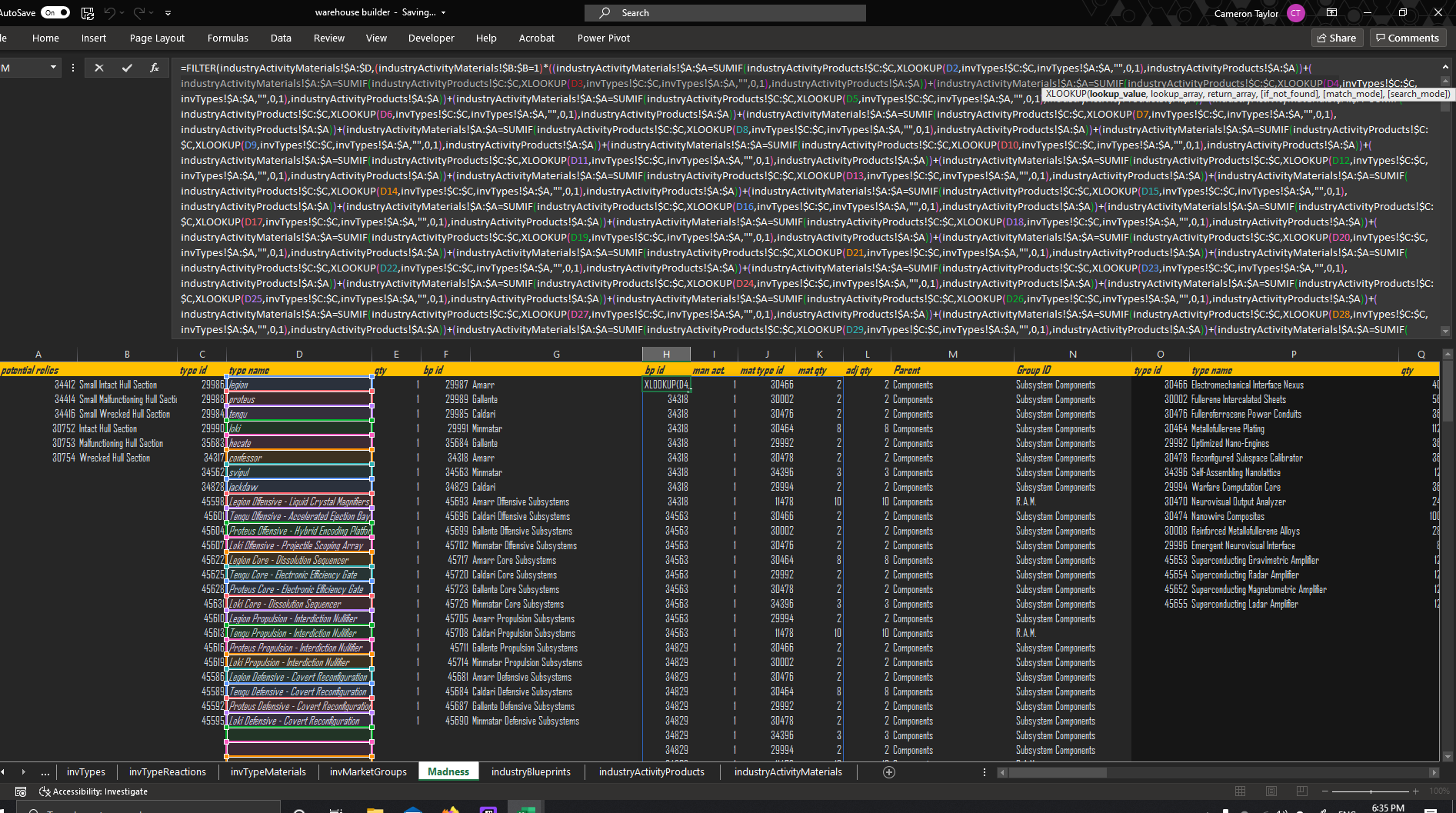Click inside the Search box

point(726,13)
